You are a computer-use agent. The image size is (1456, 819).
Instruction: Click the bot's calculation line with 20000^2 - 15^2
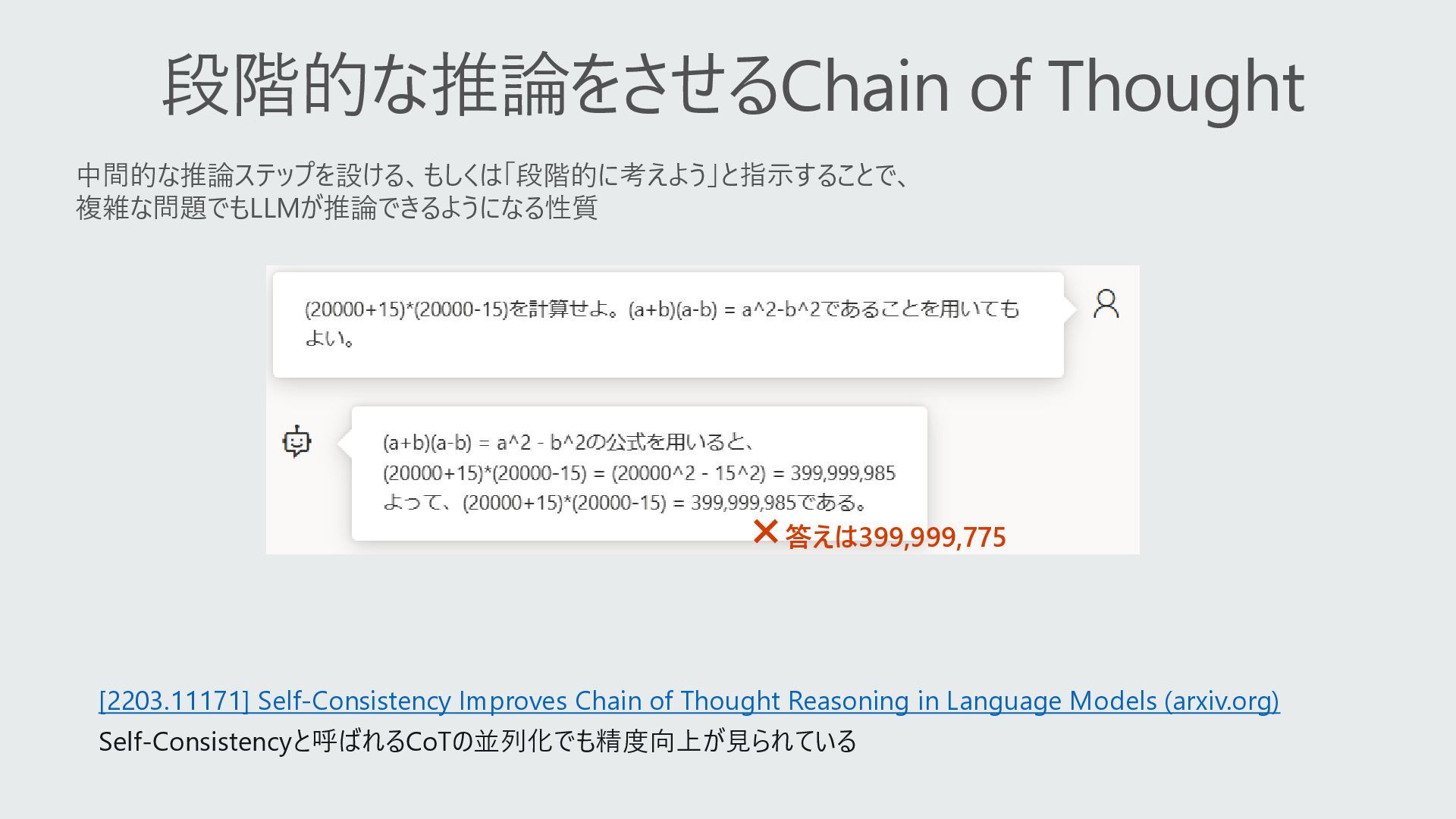click(639, 473)
